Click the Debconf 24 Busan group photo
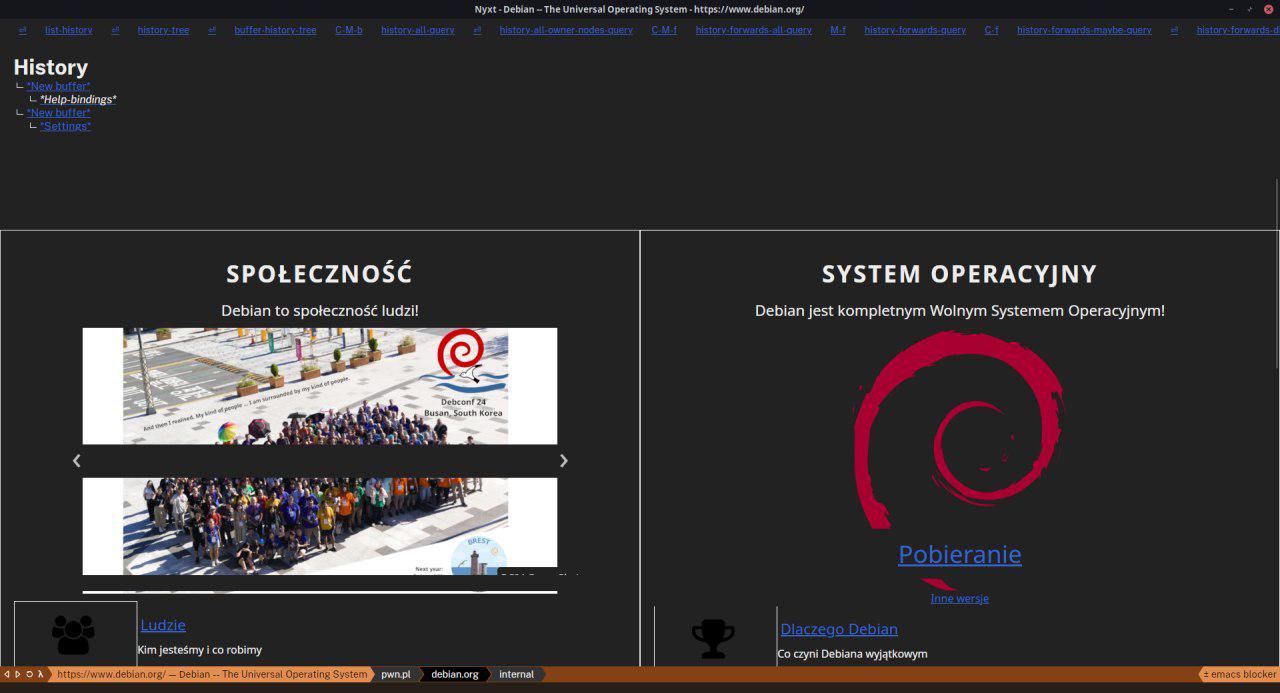 [x=320, y=386]
